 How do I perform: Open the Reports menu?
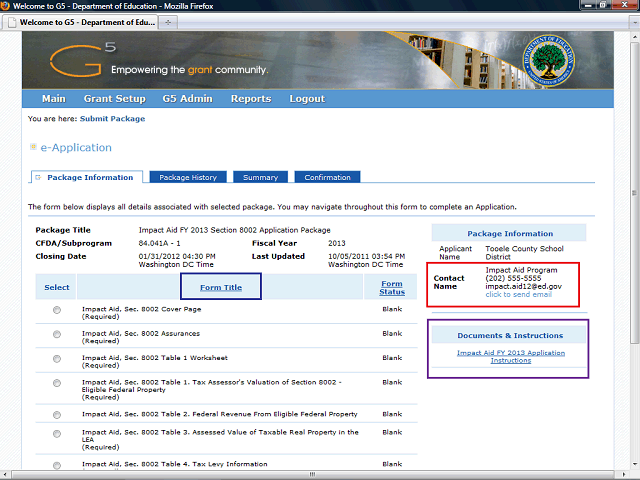click(x=251, y=99)
